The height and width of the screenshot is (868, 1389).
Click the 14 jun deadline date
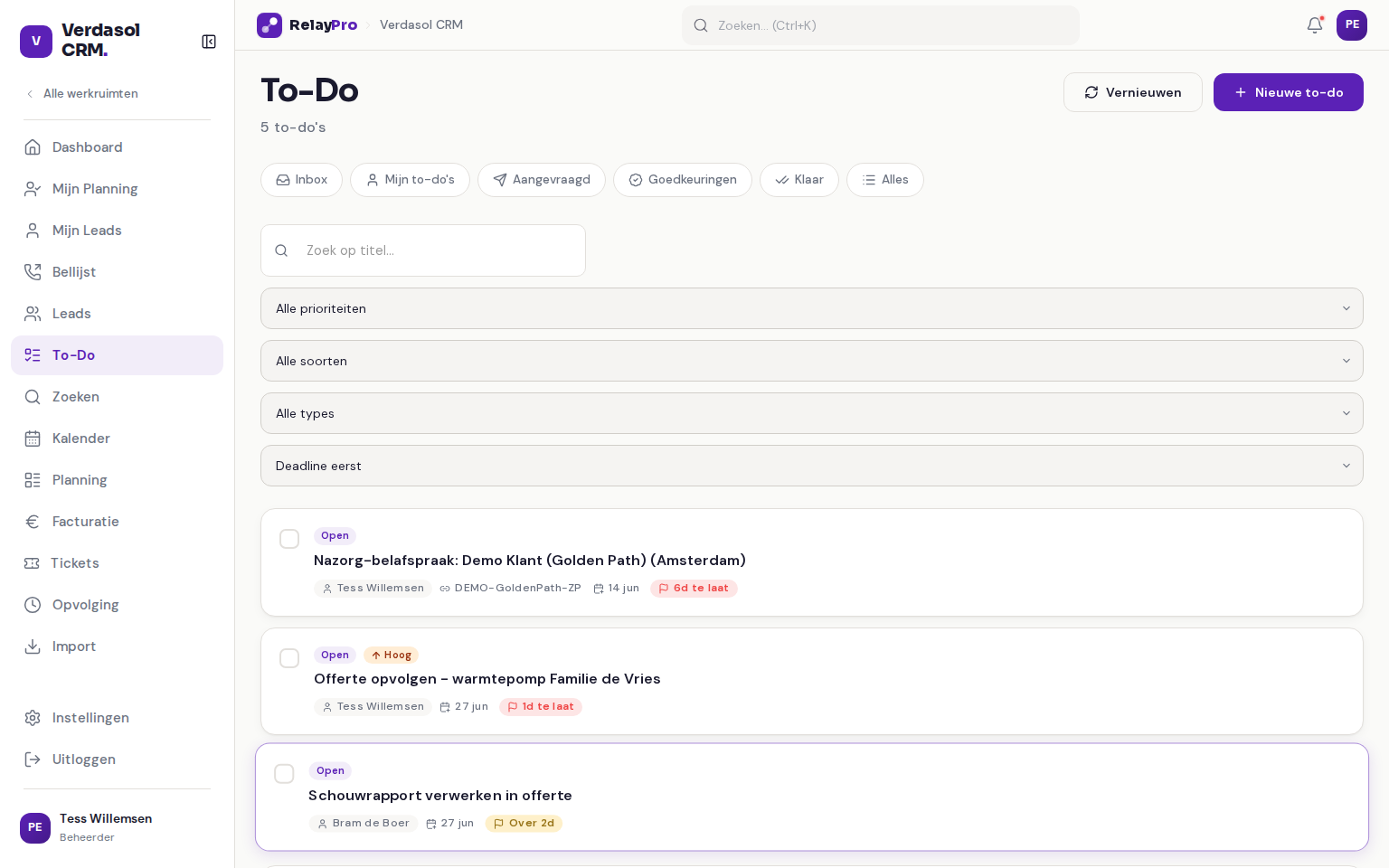click(x=617, y=589)
